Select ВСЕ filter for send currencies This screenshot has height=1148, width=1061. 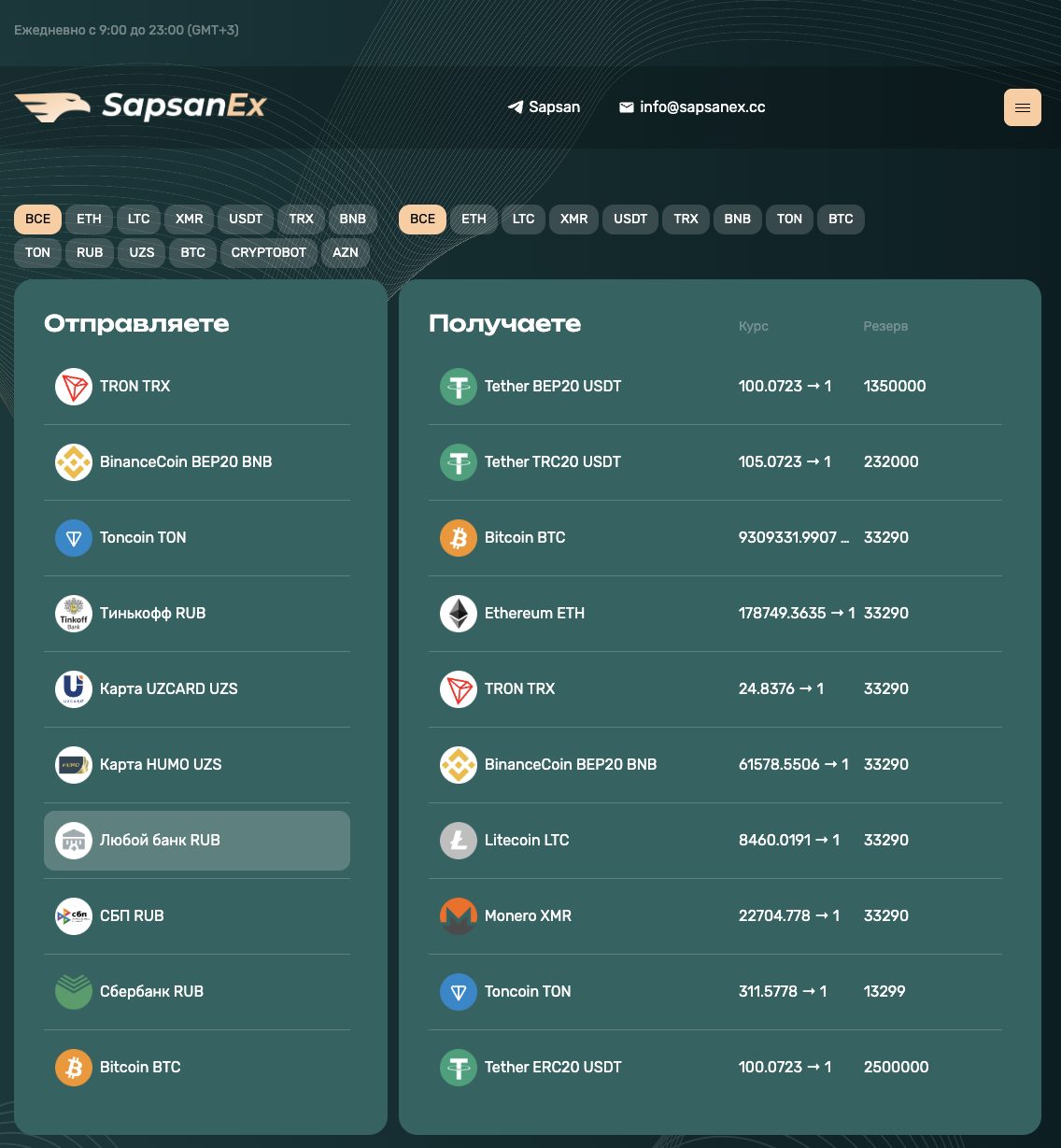[38, 220]
